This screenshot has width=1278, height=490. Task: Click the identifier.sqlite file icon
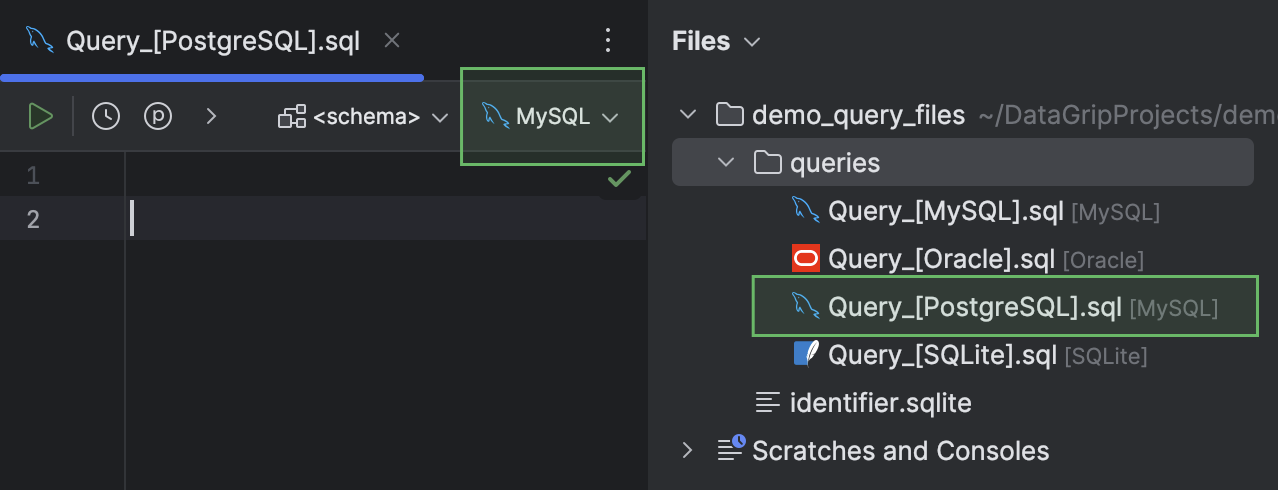pos(768,403)
